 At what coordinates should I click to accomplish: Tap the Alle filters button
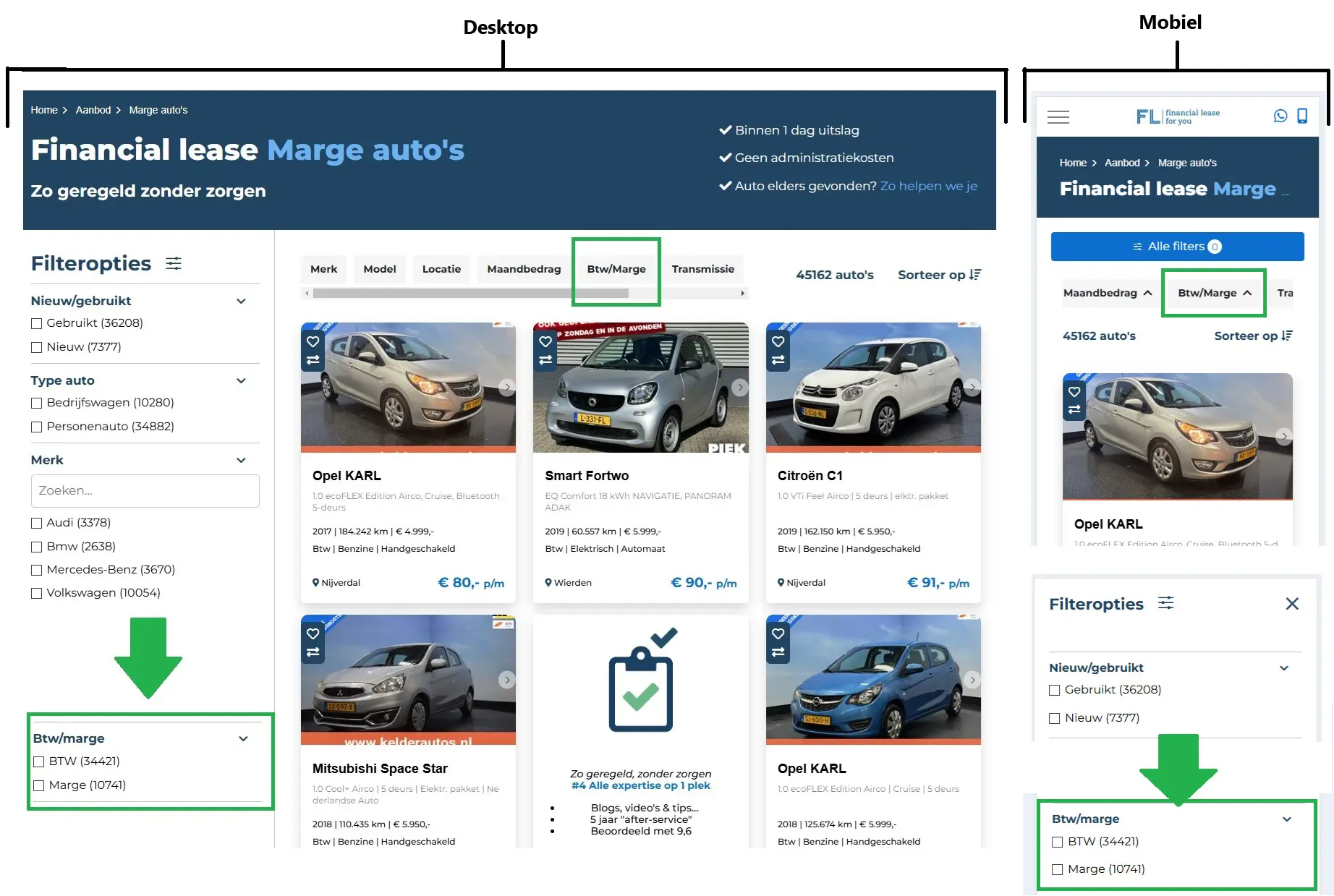tap(1177, 247)
